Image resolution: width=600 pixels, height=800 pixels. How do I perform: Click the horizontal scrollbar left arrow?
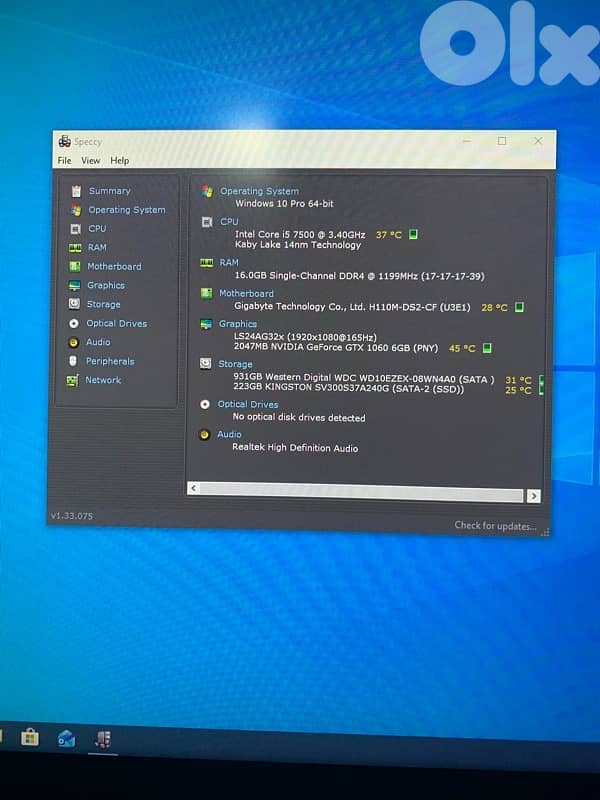193,488
